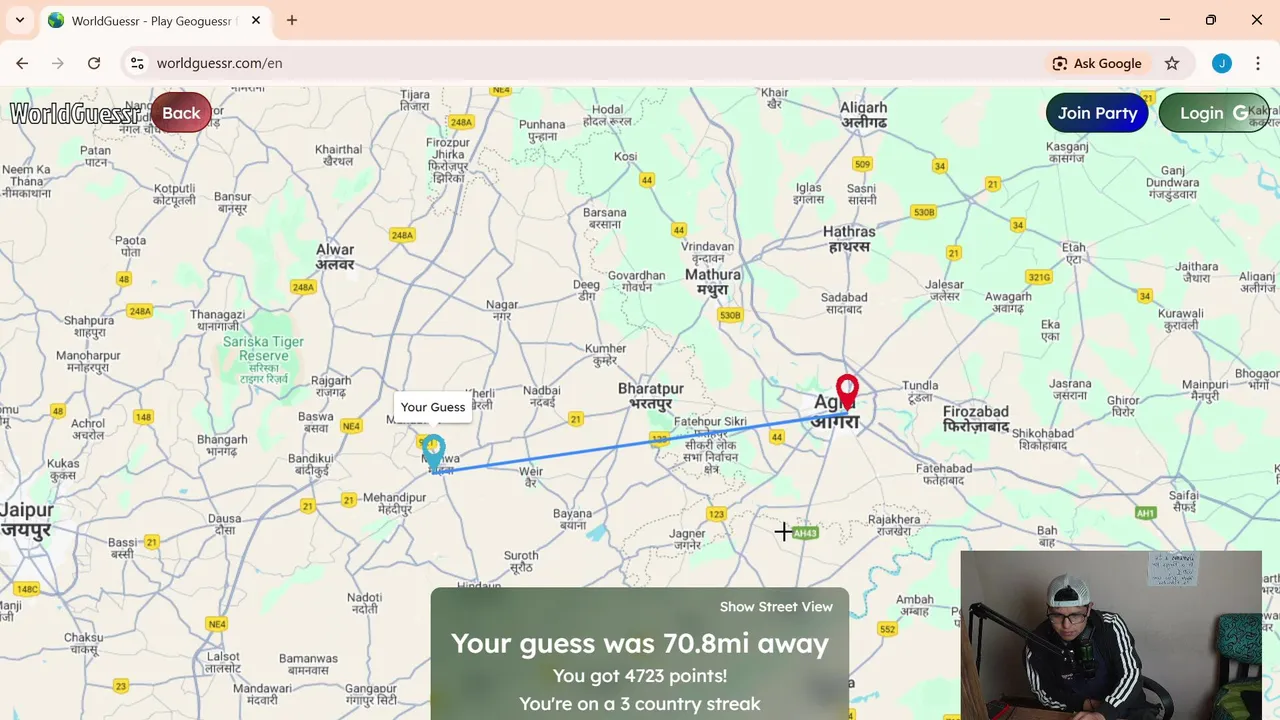1280x720 pixels.
Task: Click the Sariska Tiger Reserve label
Action: (x=264, y=360)
